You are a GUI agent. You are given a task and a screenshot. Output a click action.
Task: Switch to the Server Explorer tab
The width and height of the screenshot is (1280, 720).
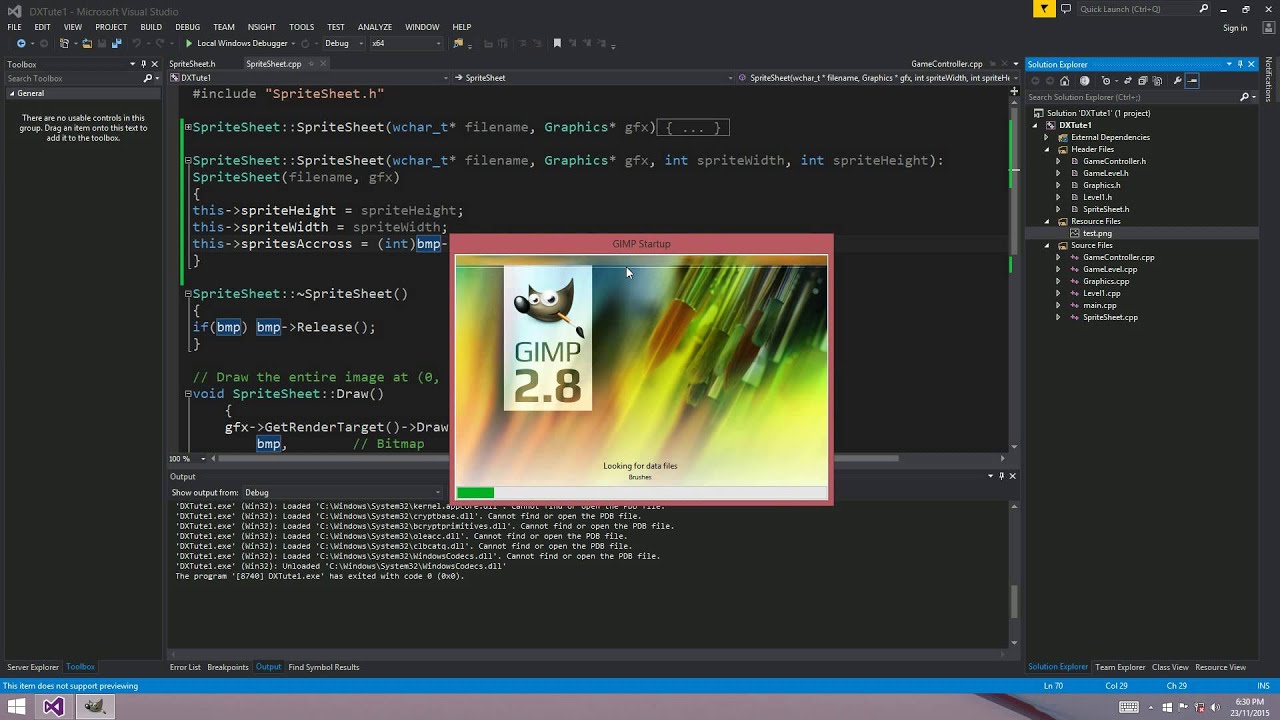click(x=33, y=667)
